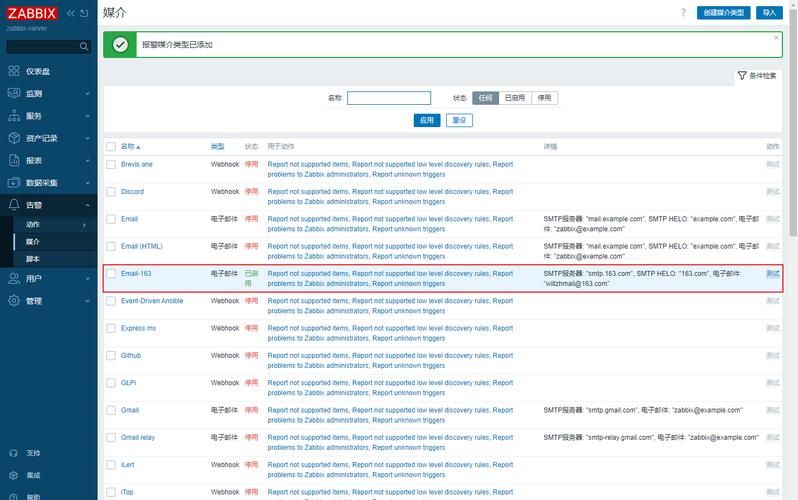798x500 pixels.
Task: Click the ZABBIX logo
Action: [x=32, y=13]
